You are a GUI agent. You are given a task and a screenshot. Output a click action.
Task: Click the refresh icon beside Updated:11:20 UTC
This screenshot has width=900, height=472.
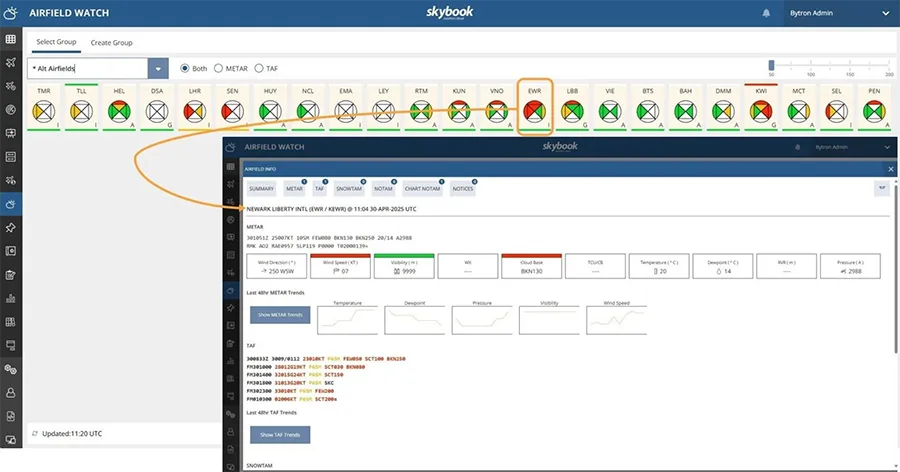[x=35, y=434]
